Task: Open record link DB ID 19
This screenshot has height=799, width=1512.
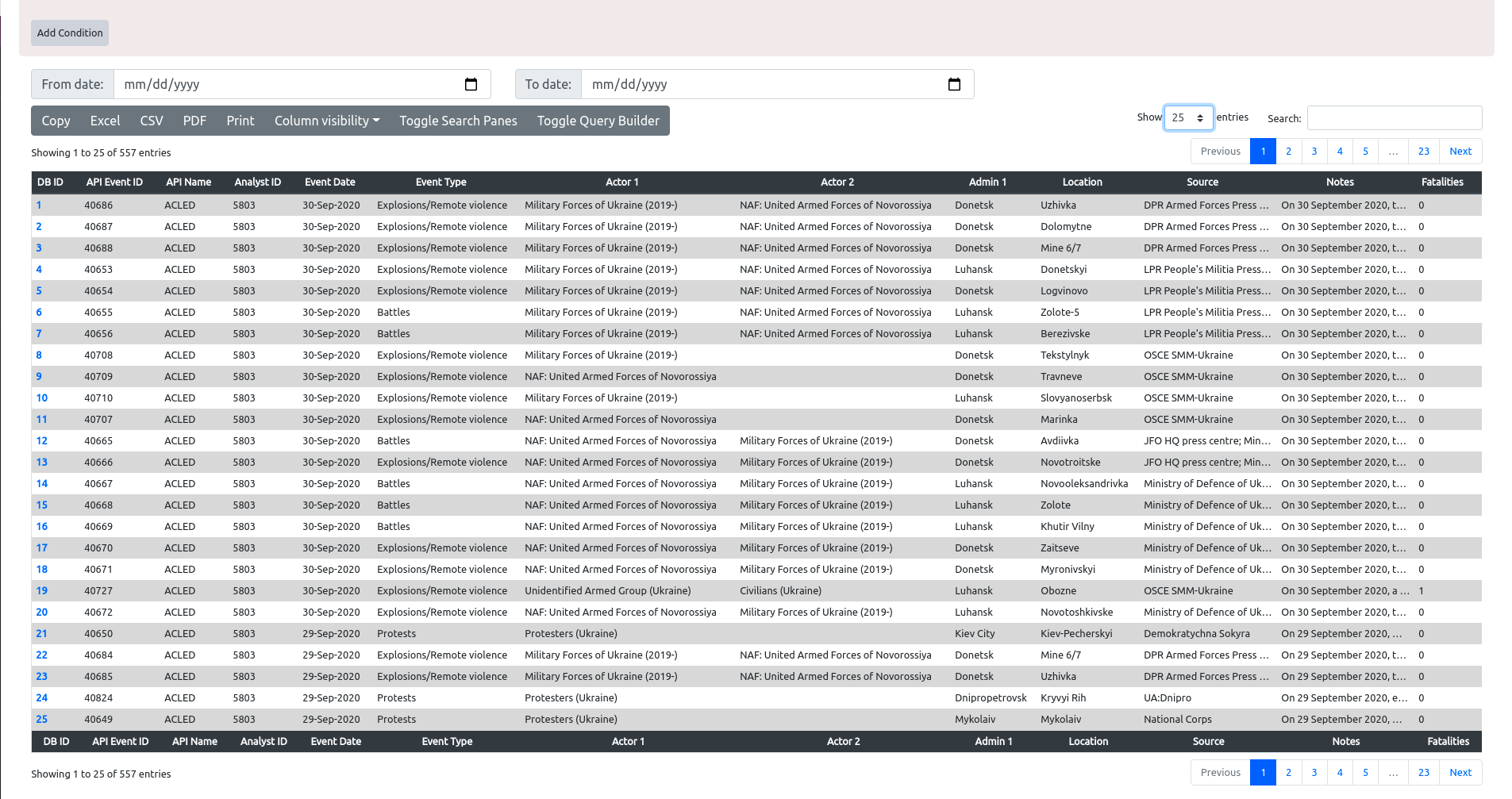Action: pos(42,590)
